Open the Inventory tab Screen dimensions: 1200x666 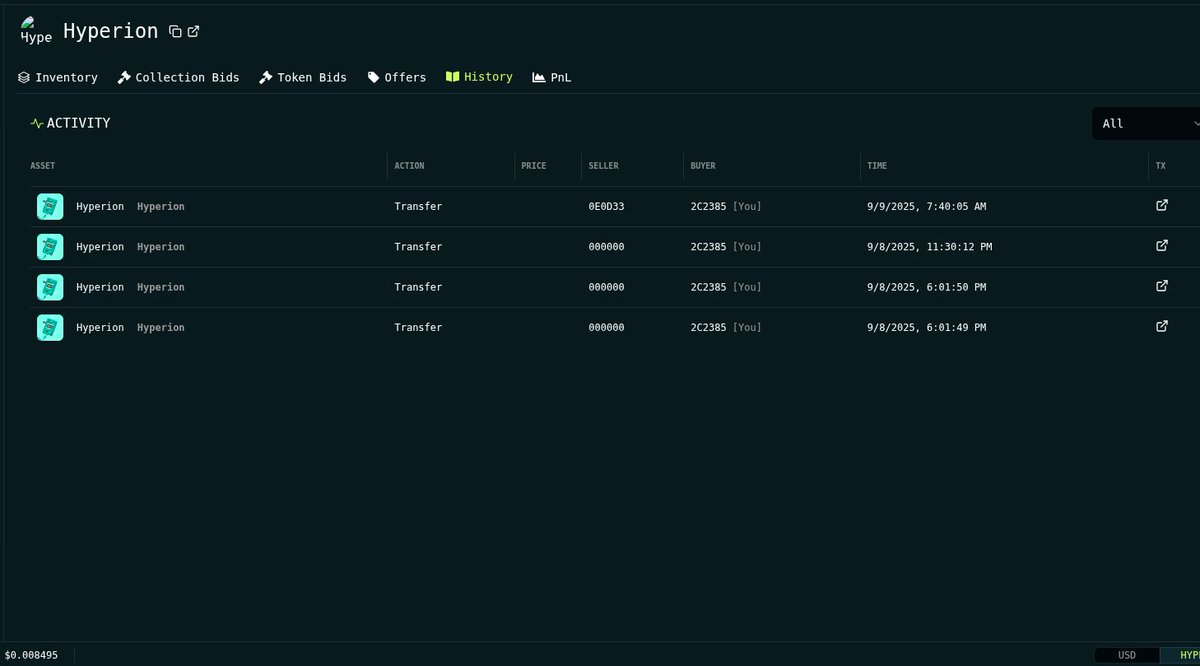(66, 76)
